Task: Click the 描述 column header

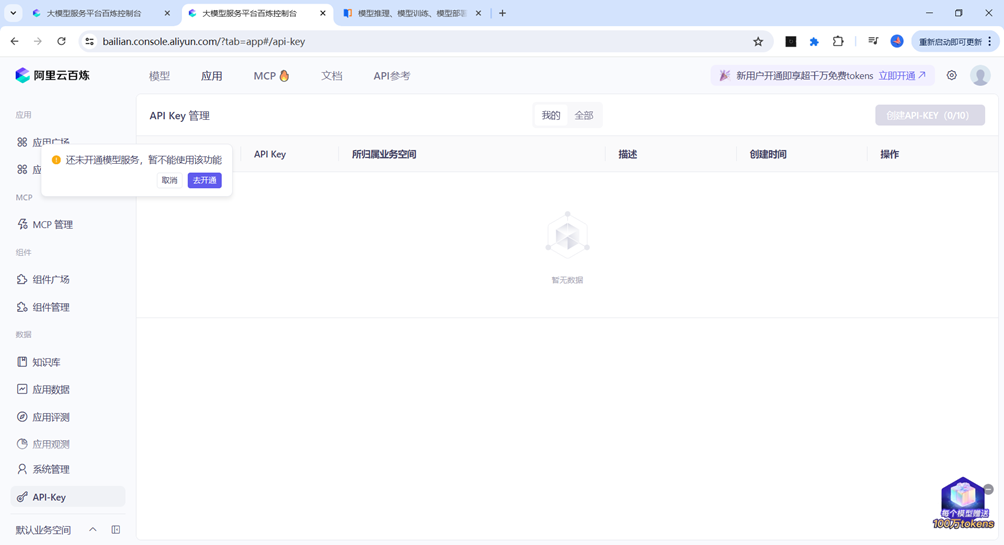Action: click(628, 154)
